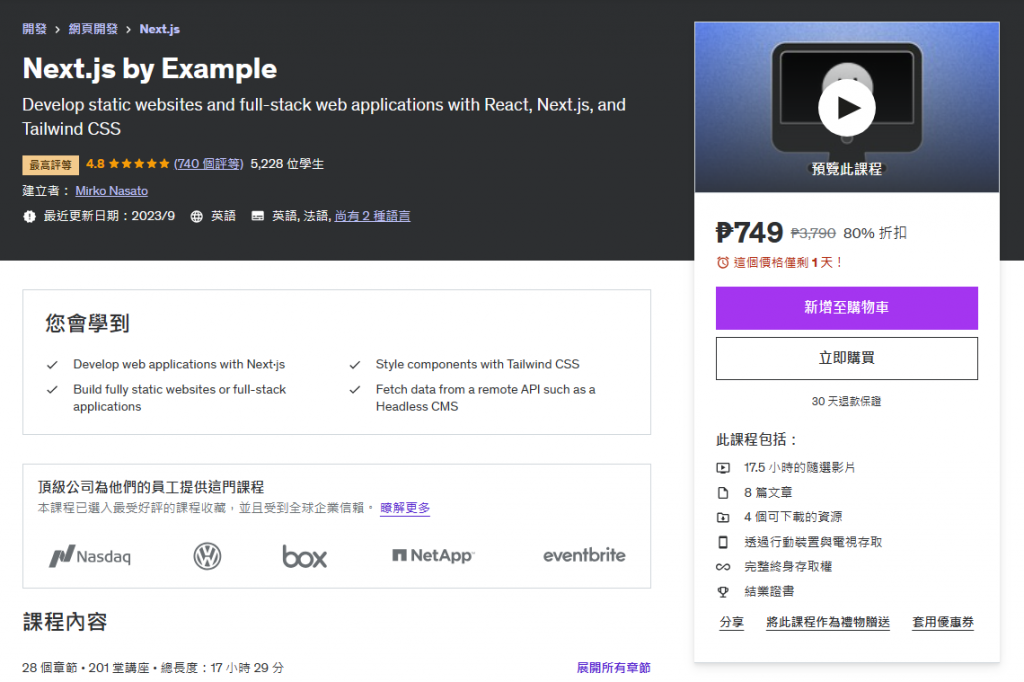This screenshot has height=682, width=1024.
Task: Click the mobile device access icon
Action: [x=723, y=542]
